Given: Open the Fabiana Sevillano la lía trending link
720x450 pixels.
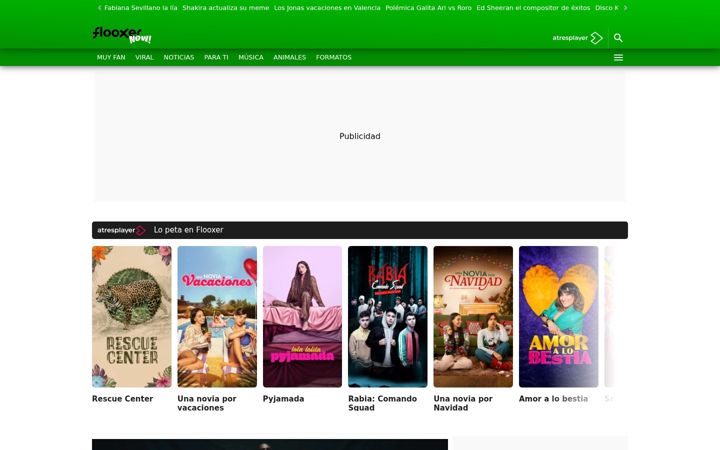Looking at the screenshot, I should pos(141,8).
